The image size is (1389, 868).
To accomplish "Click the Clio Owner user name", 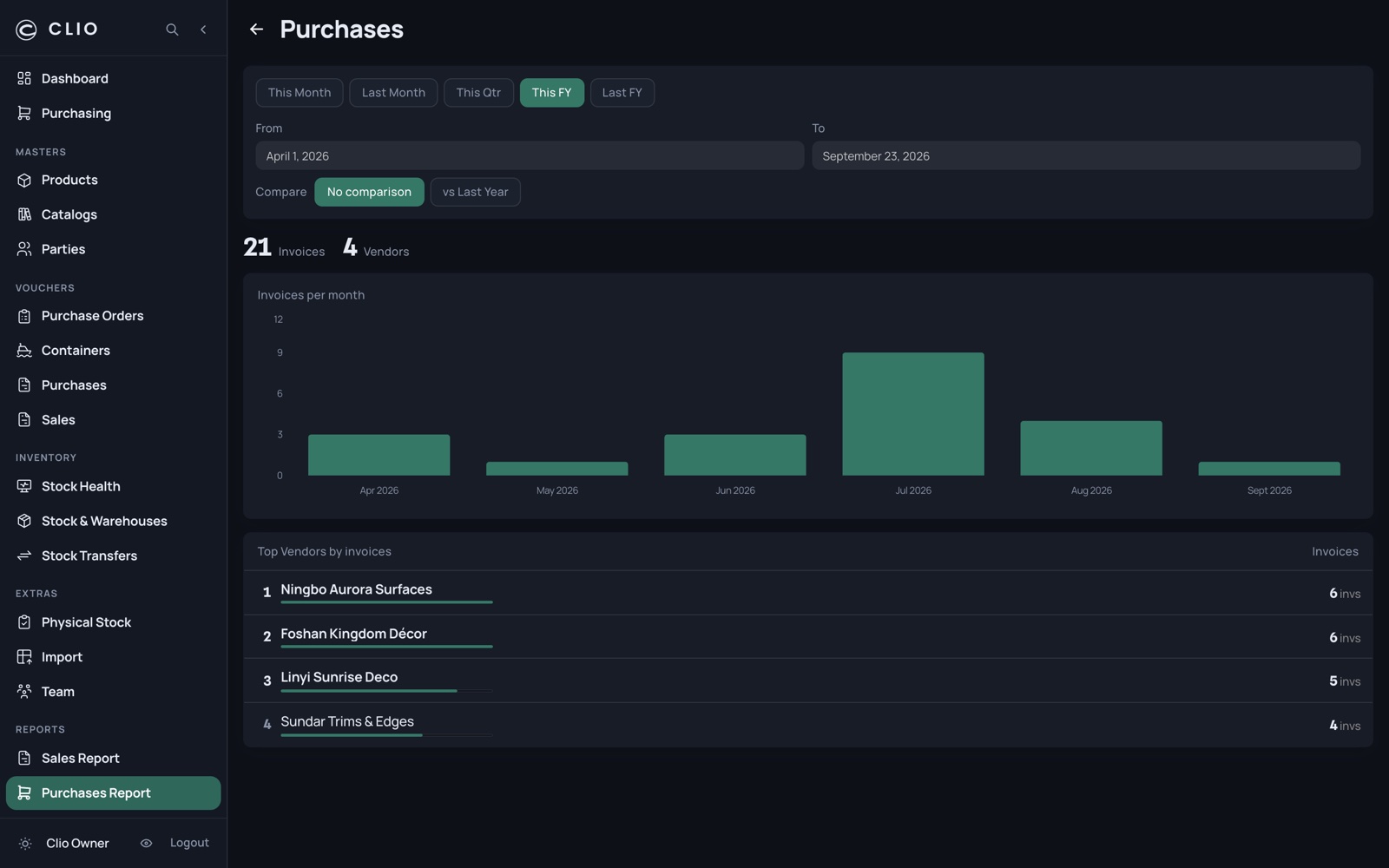I will tap(77, 844).
